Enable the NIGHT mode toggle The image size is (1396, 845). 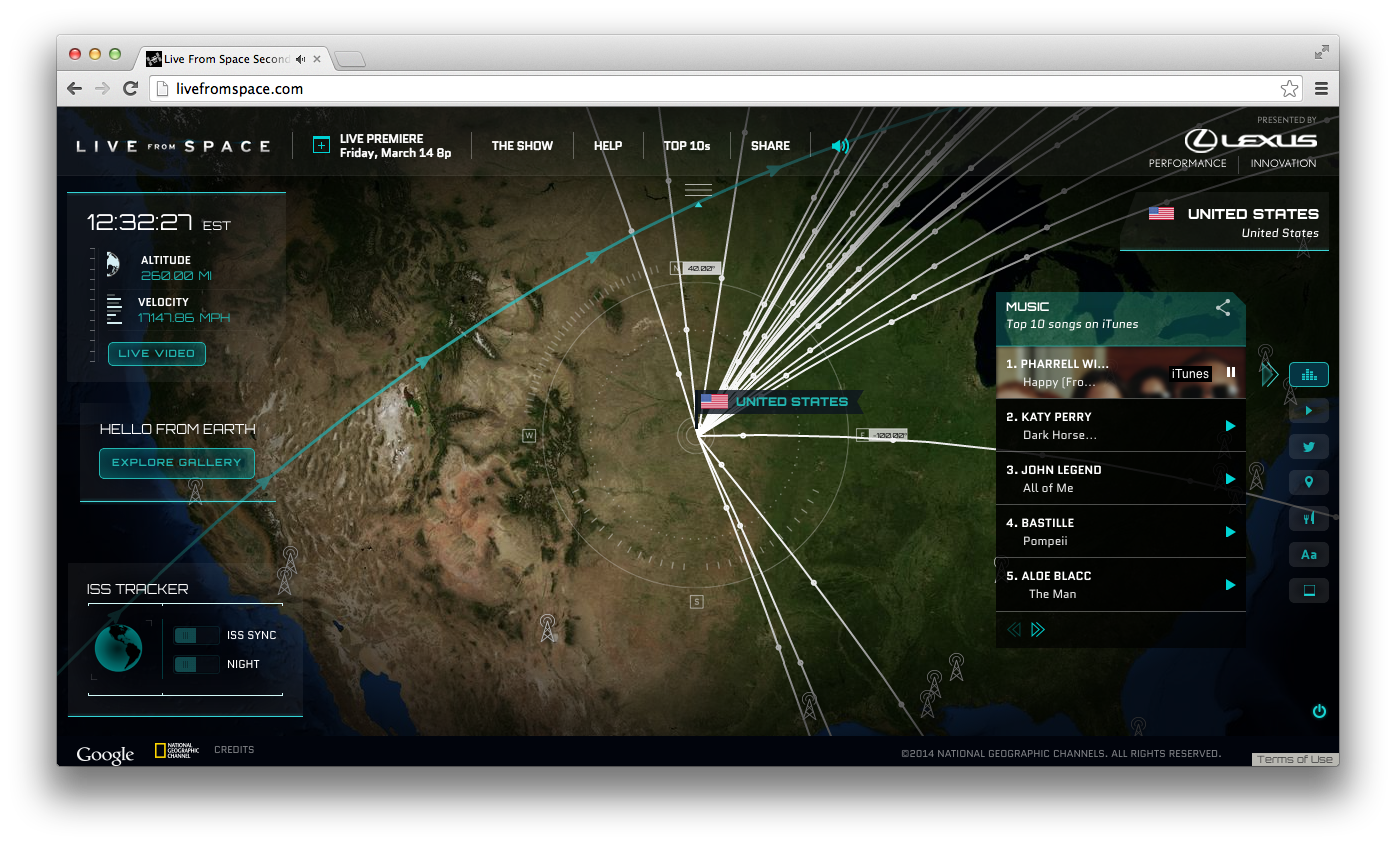pyautogui.click(x=196, y=664)
